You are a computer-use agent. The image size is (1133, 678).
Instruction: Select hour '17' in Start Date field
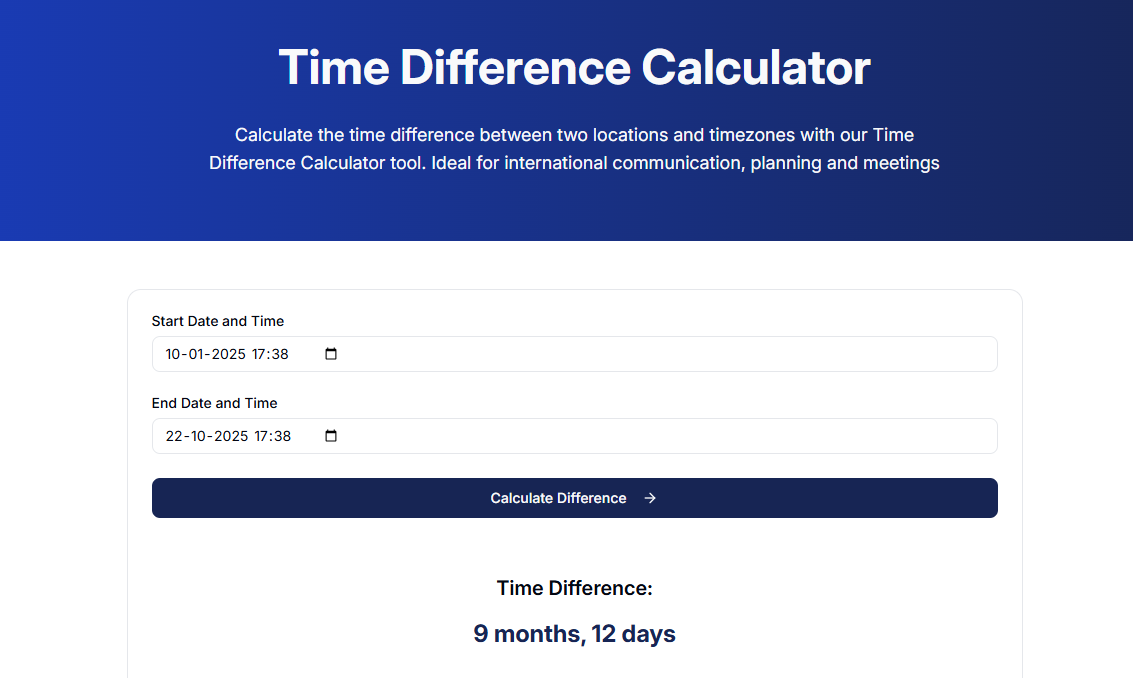[x=262, y=354]
